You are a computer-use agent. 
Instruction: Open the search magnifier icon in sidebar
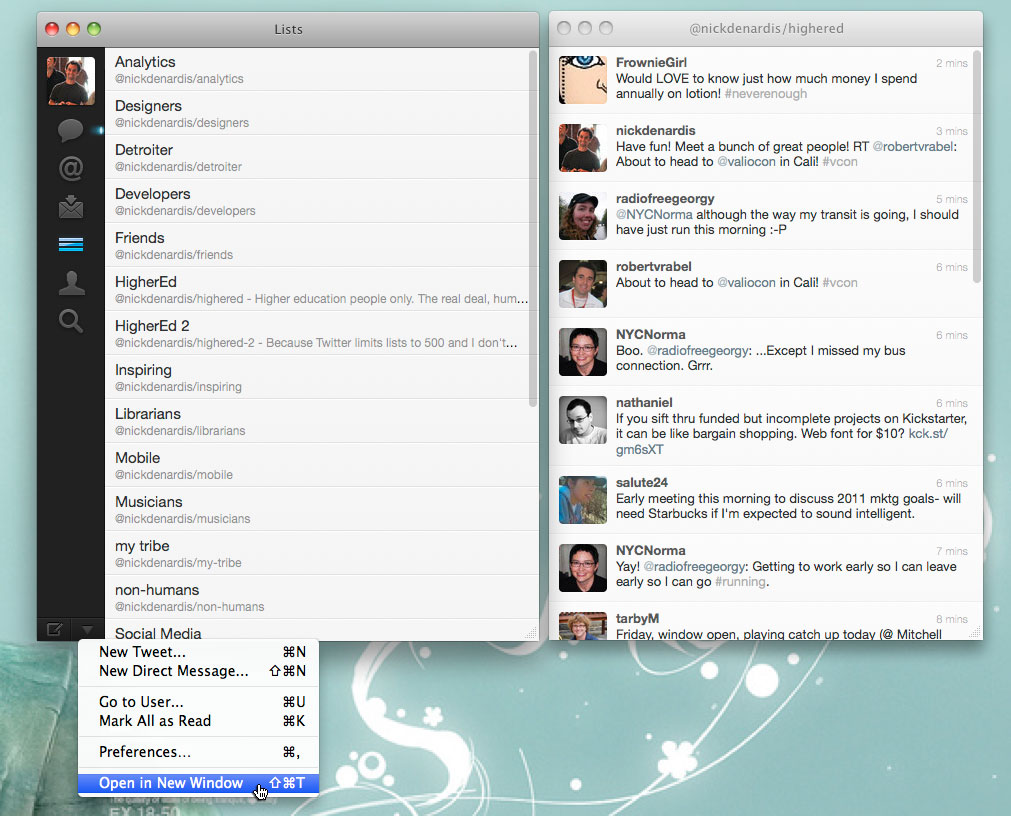(71, 320)
